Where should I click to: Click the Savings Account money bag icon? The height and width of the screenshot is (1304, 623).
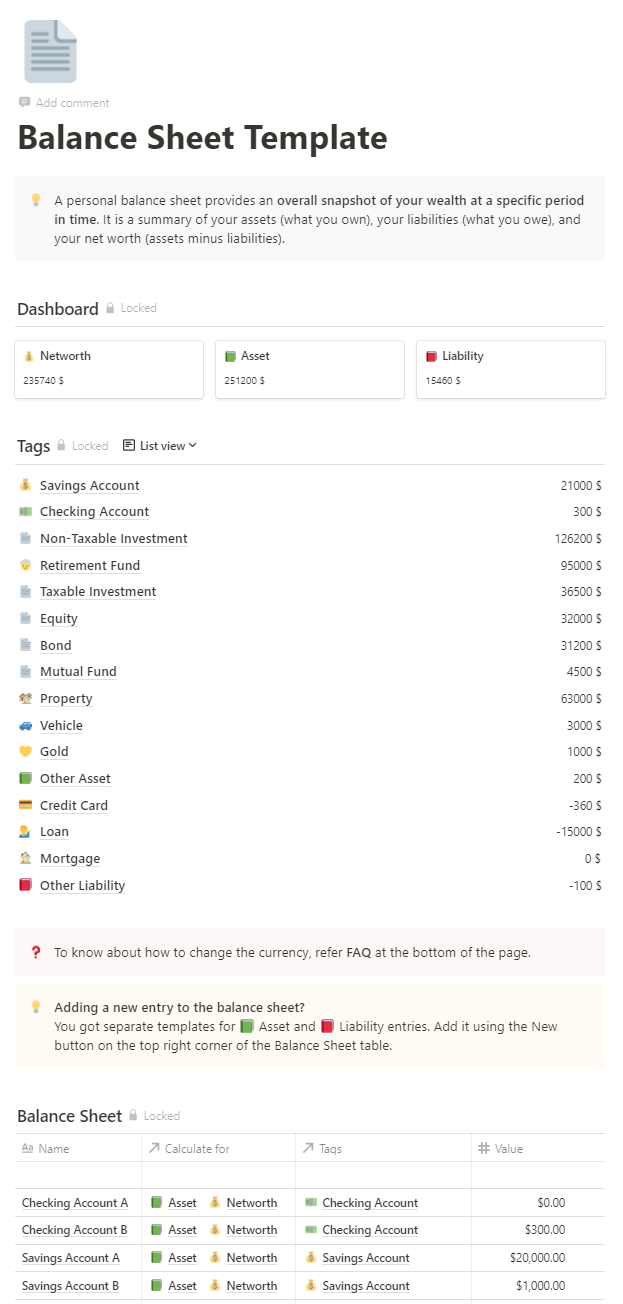(x=26, y=486)
